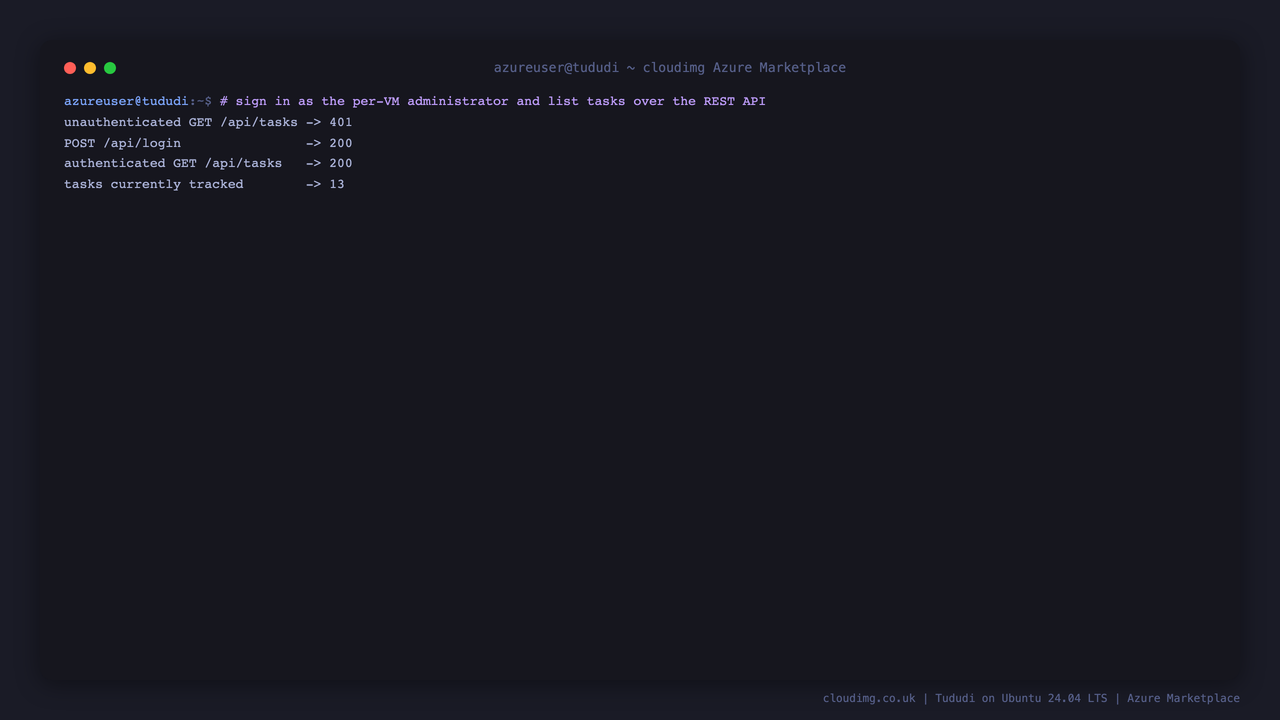
Task: Click the 401 status code
Action: [x=341, y=122]
